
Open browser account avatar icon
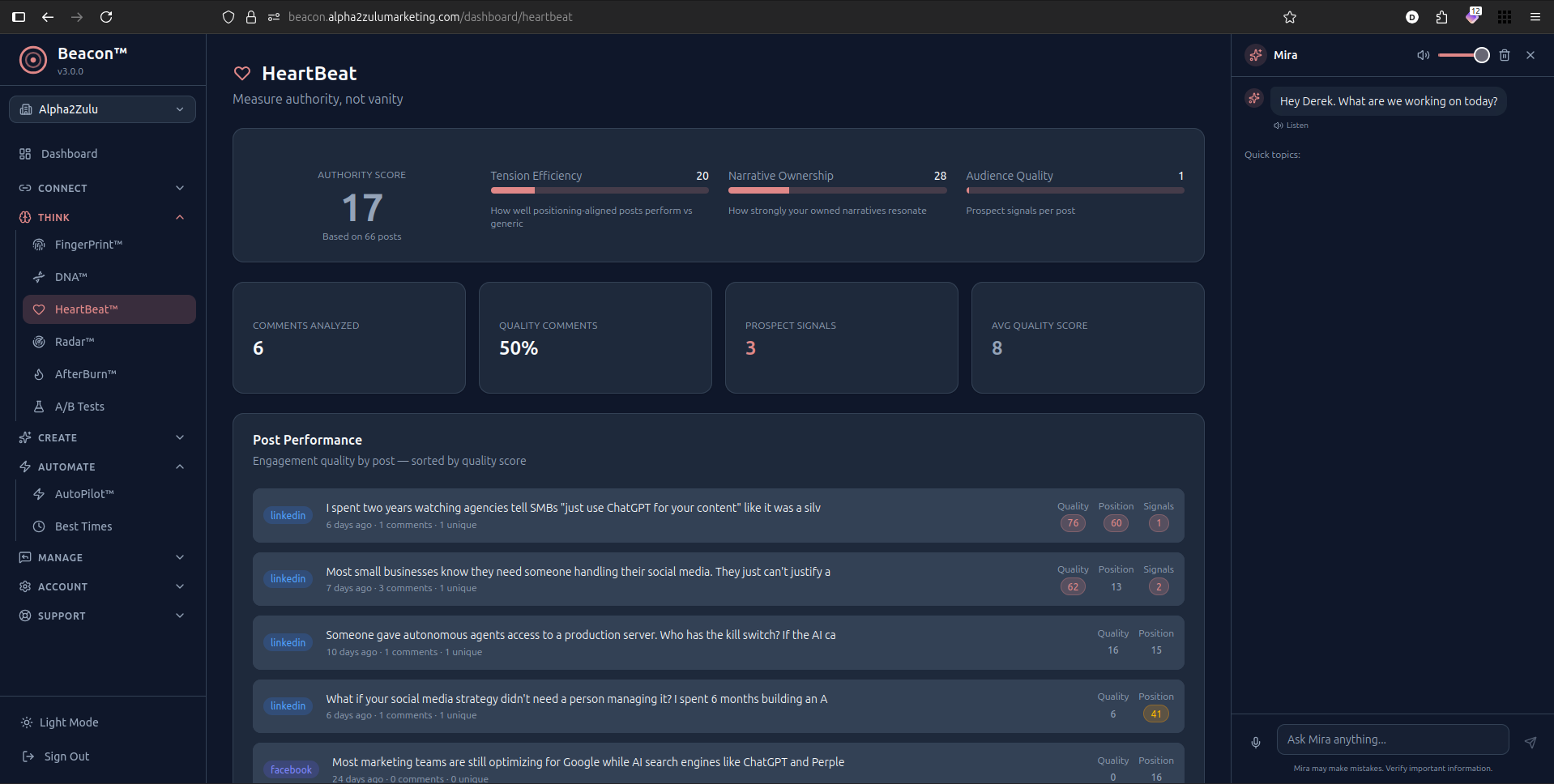pyautogui.click(x=1412, y=17)
